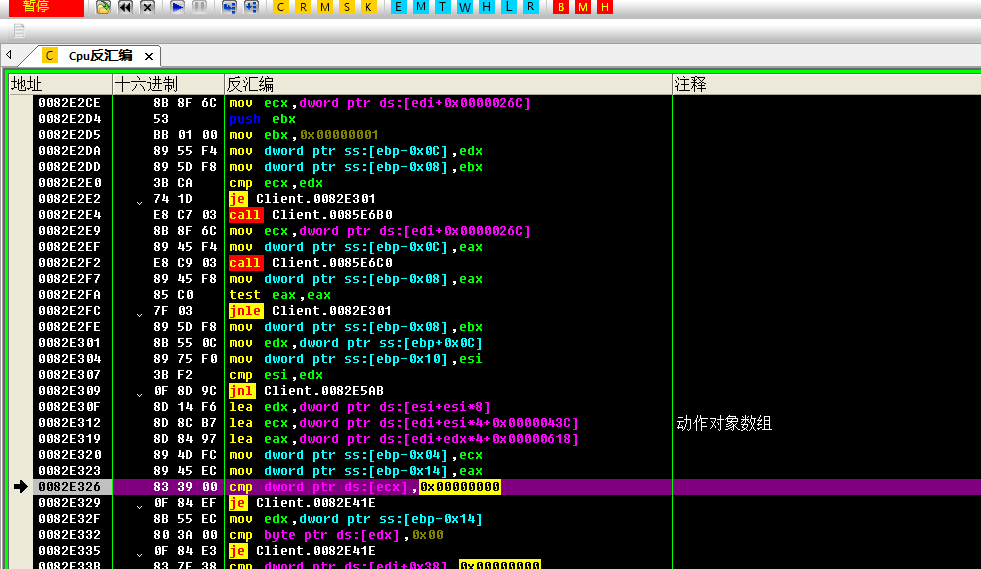This screenshot has height=569, width=981.
Task: Select the call Client.0085E6B0 instruction
Action: click(310, 215)
